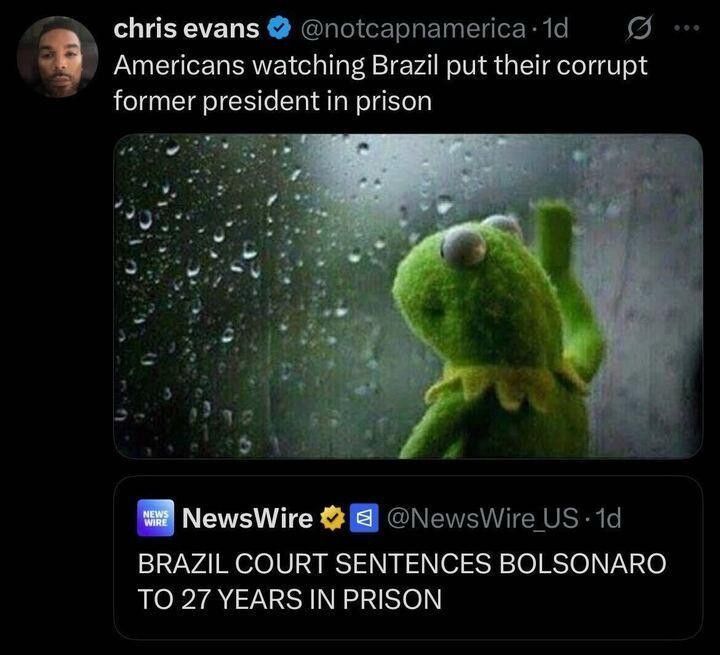Click the blue affiliate badge beside NewsWire
This screenshot has width=720, height=655.
coord(364,518)
